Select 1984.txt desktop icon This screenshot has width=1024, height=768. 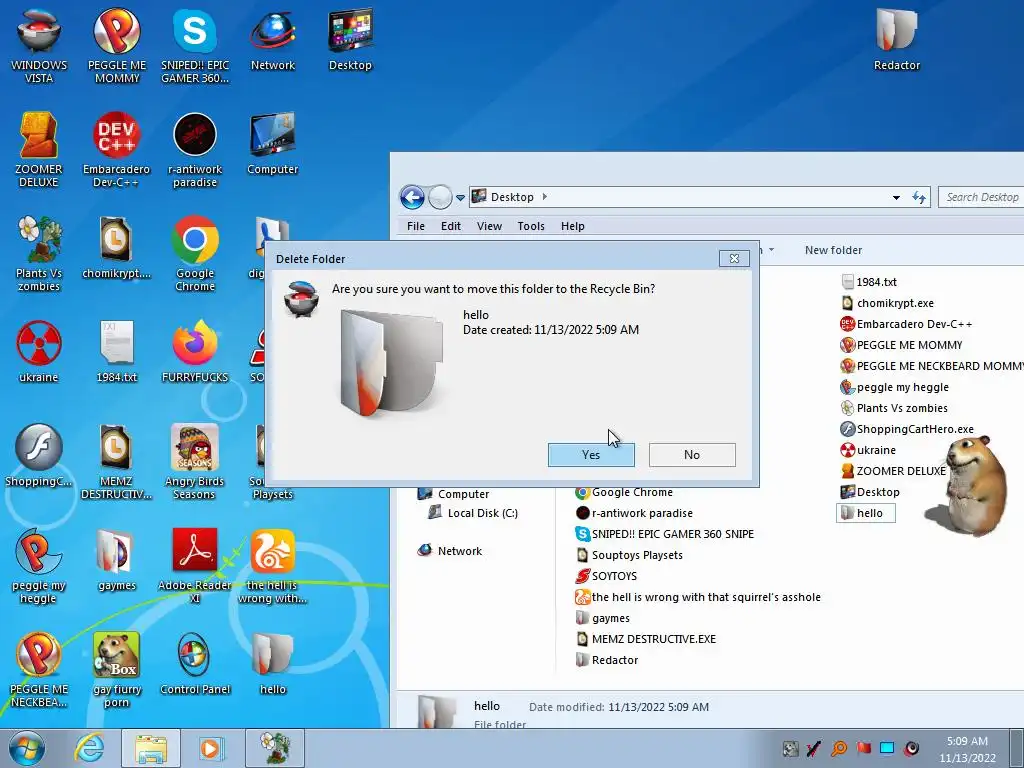coord(116,353)
